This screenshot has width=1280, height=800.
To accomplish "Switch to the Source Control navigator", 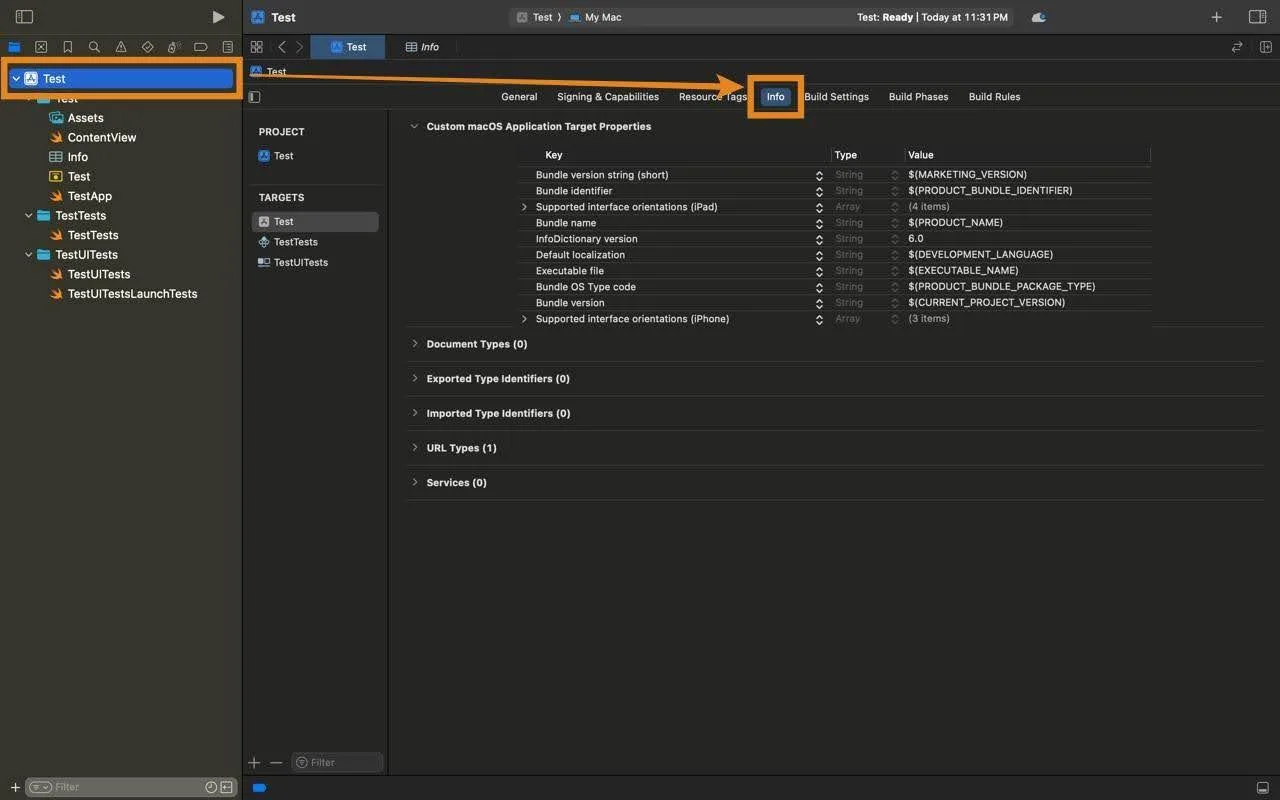I will click(x=41, y=47).
